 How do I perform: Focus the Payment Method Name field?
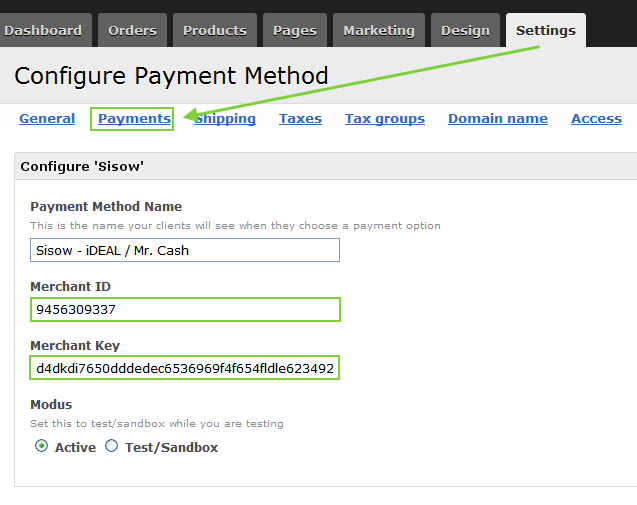pyautogui.click(x=185, y=250)
